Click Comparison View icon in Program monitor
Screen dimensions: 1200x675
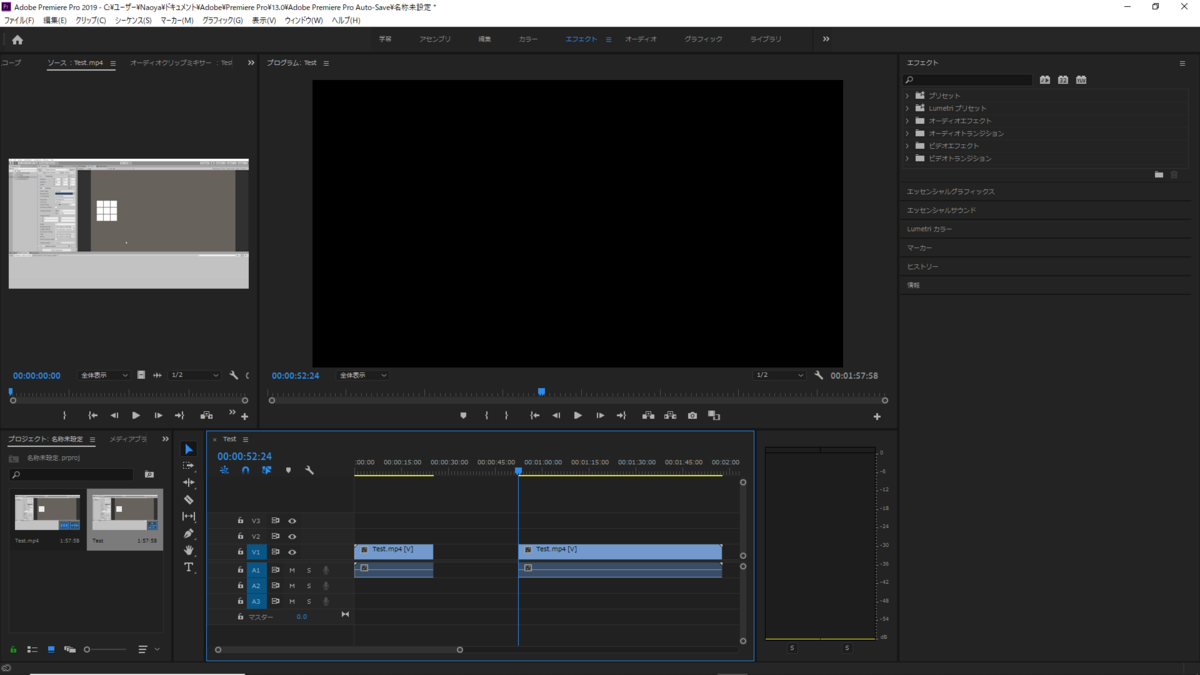click(x=714, y=415)
